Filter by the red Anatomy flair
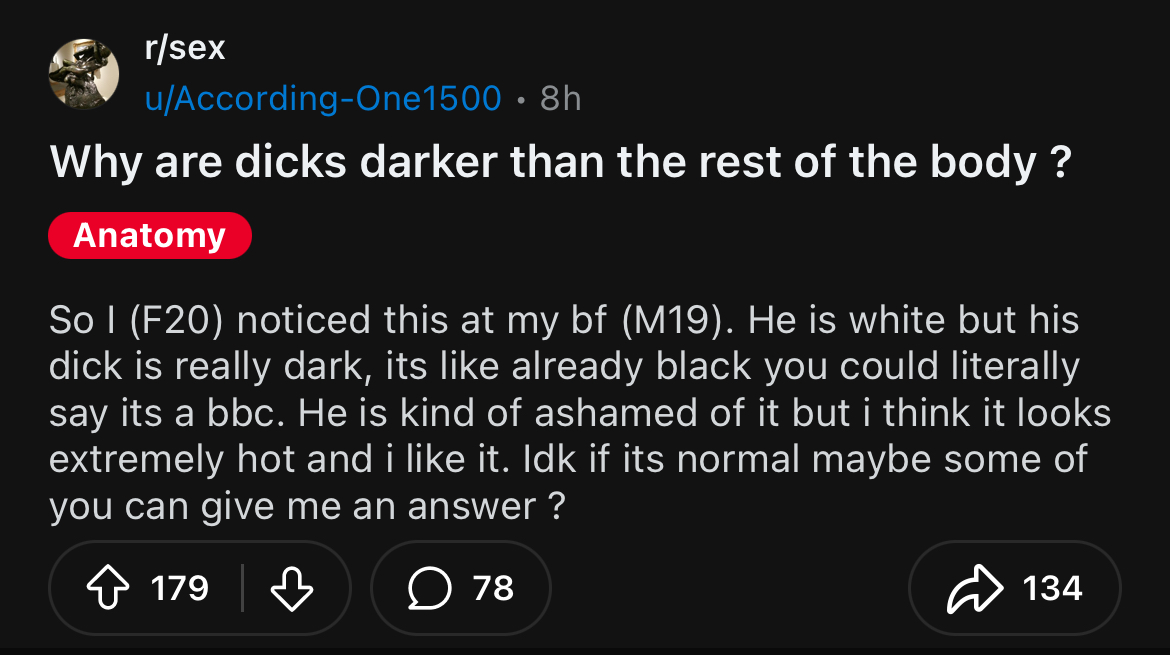The width and height of the screenshot is (1170, 655). point(150,236)
